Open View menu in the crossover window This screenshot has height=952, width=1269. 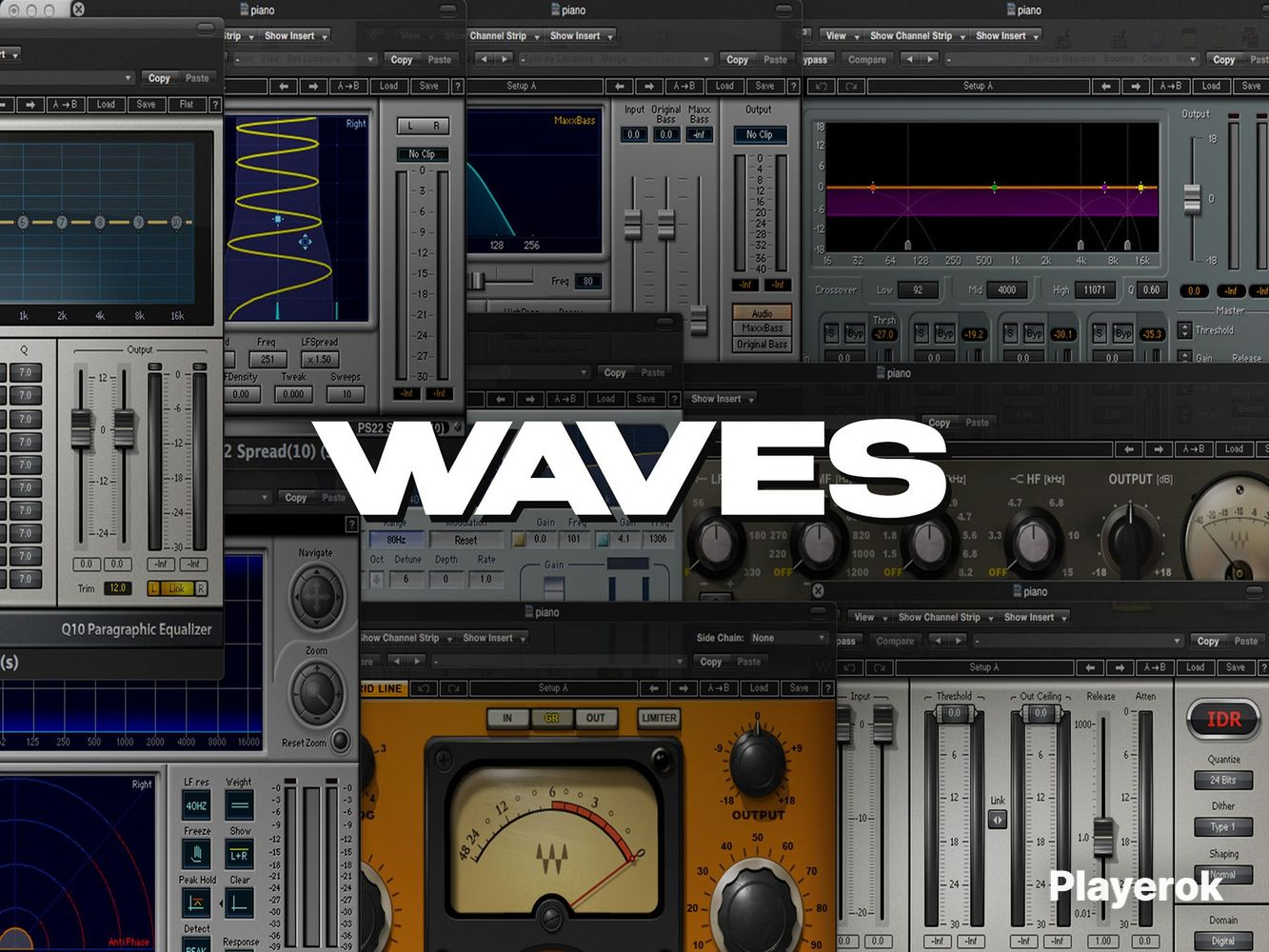(842, 36)
